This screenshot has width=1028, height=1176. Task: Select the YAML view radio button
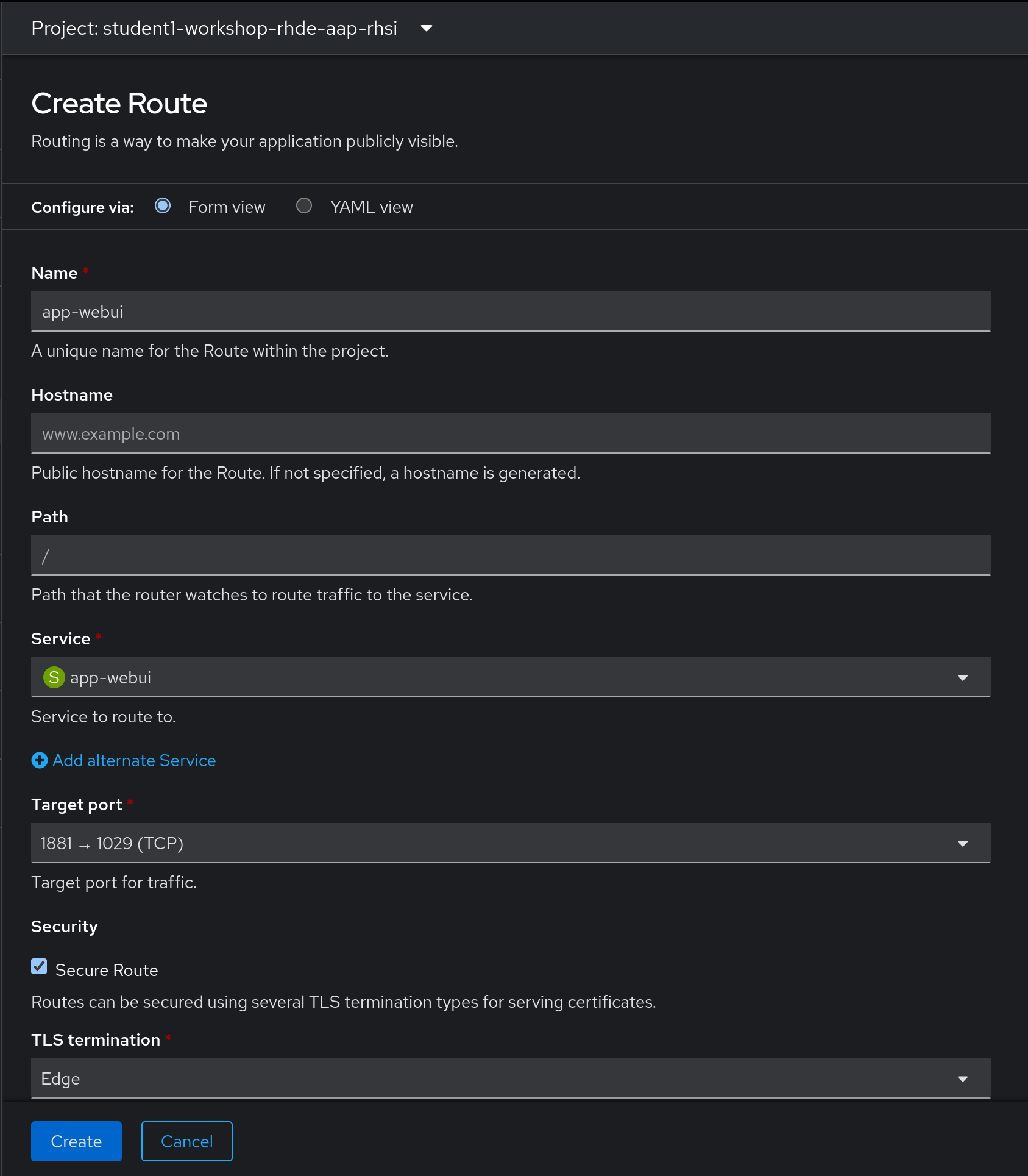point(304,206)
